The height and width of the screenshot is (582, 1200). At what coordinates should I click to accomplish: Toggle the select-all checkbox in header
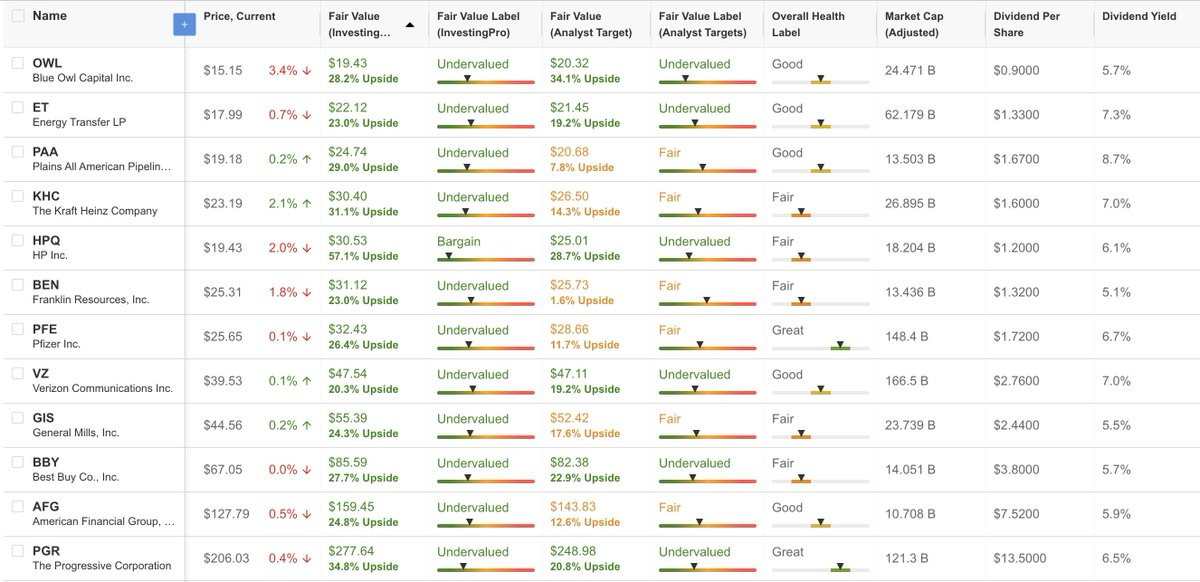pos(18,16)
